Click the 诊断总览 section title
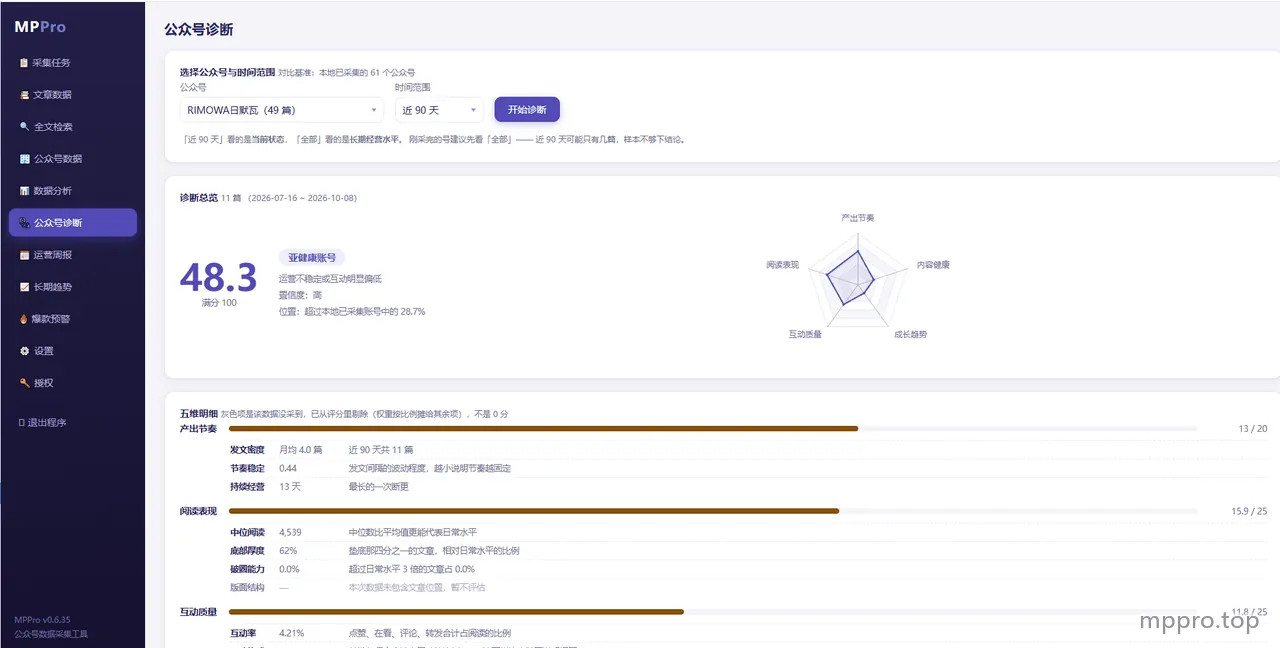This screenshot has height=648, width=1280. pyautogui.click(x=198, y=198)
